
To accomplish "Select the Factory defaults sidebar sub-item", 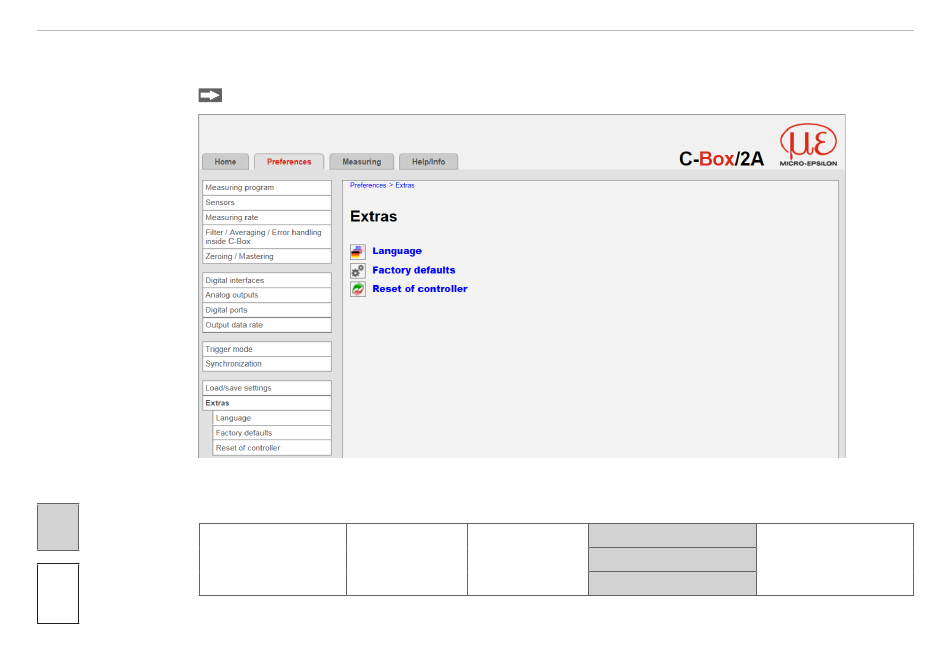I will [x=272, y=433].
